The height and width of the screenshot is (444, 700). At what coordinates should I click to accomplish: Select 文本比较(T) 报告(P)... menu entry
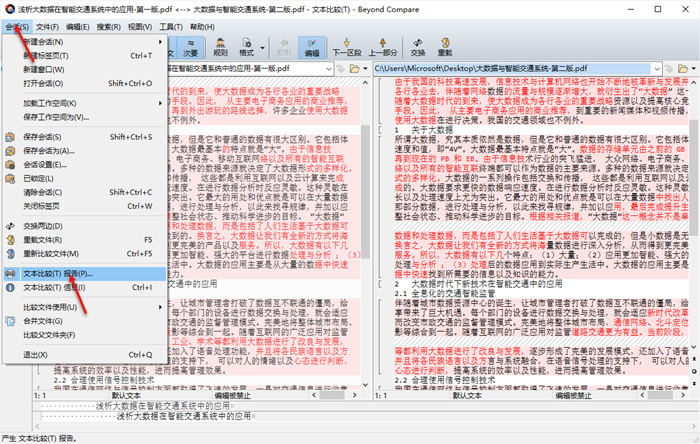click(85, 274)
